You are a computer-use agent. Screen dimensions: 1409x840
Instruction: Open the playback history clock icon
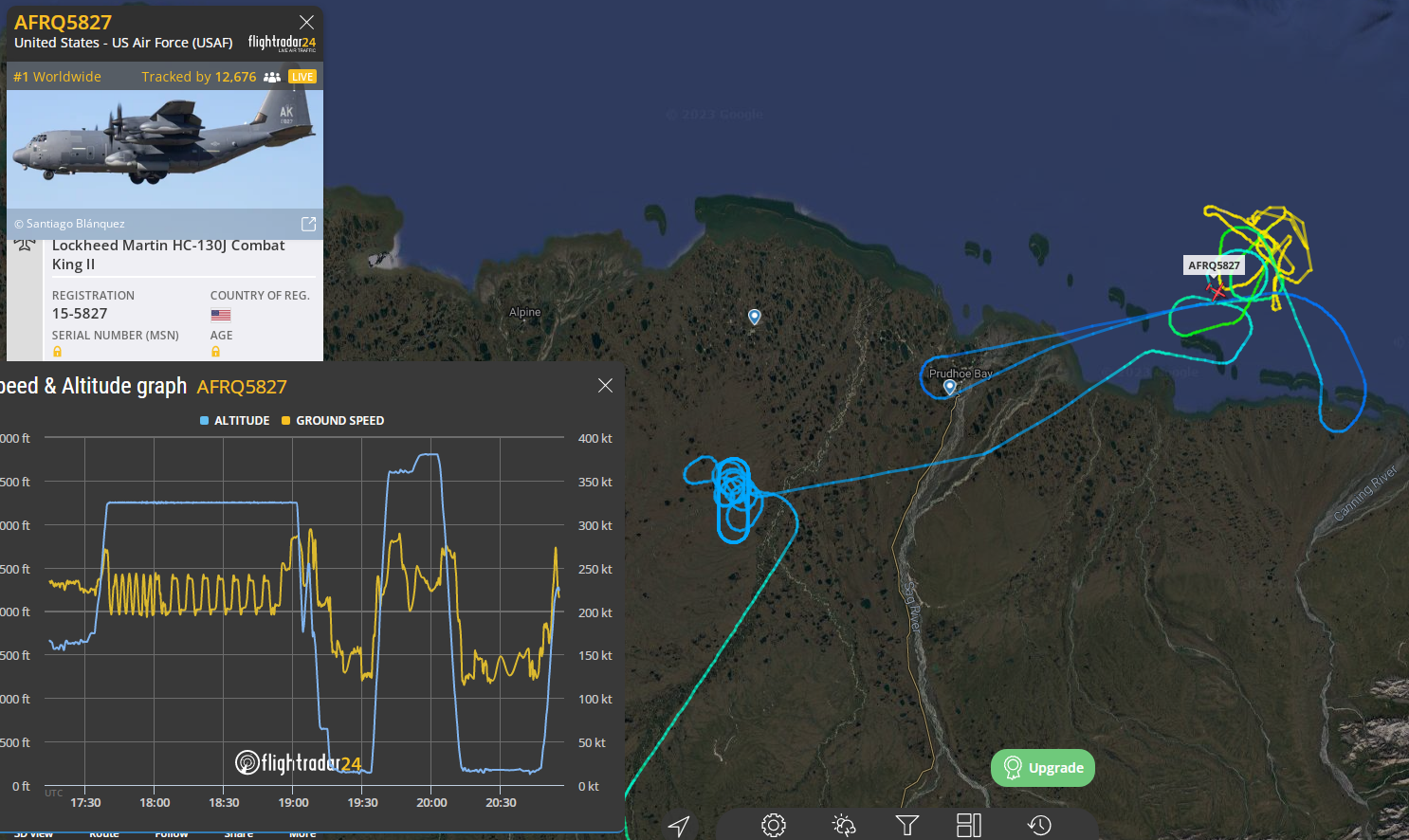[x=1039, y=826]
